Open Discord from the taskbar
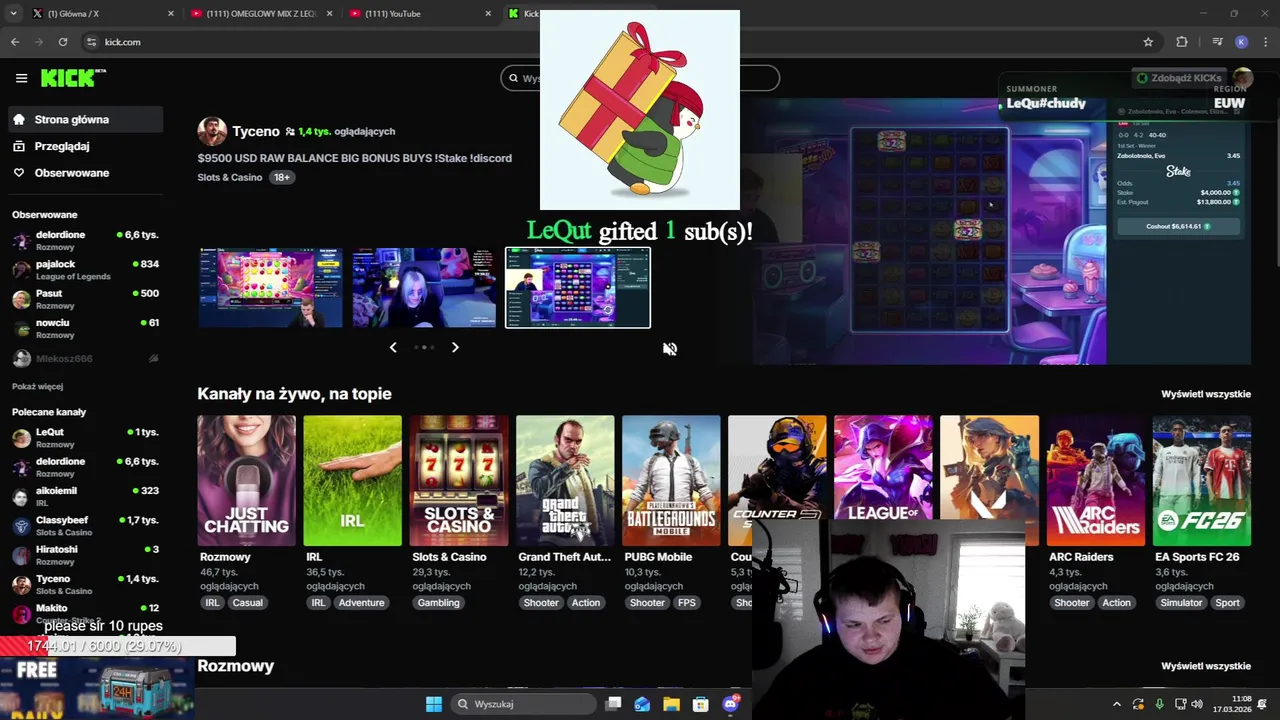Viewport: 1280px width, 720px height. (731, 704)
